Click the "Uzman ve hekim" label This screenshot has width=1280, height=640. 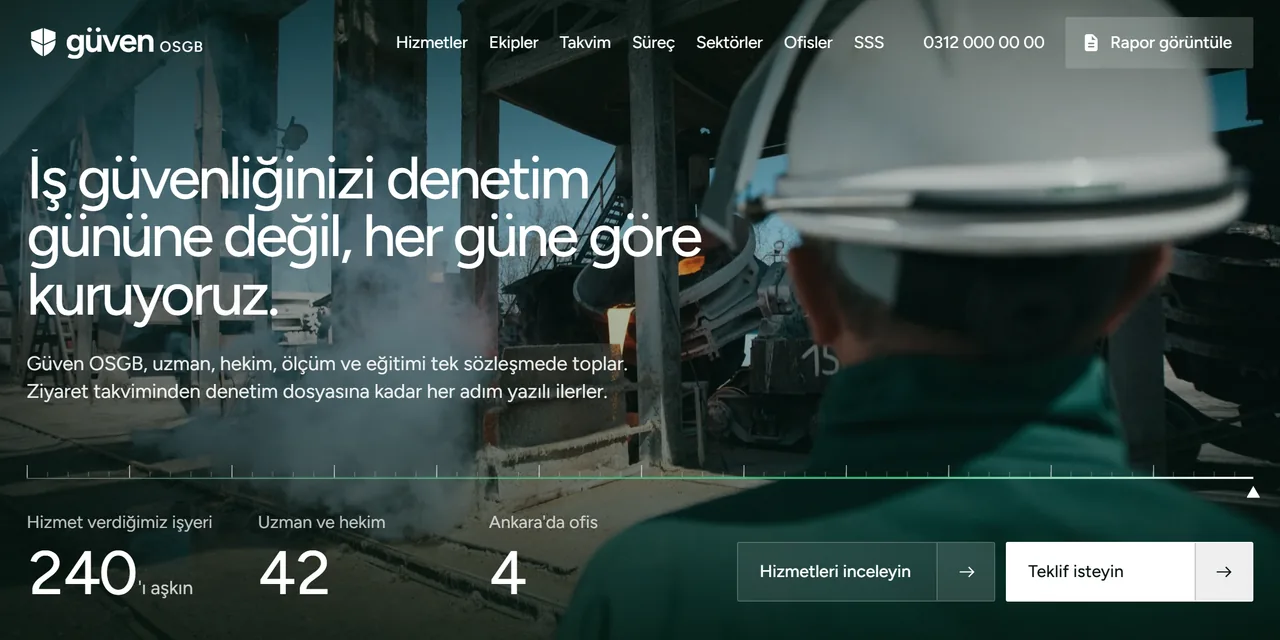click(x=321, y=522)
